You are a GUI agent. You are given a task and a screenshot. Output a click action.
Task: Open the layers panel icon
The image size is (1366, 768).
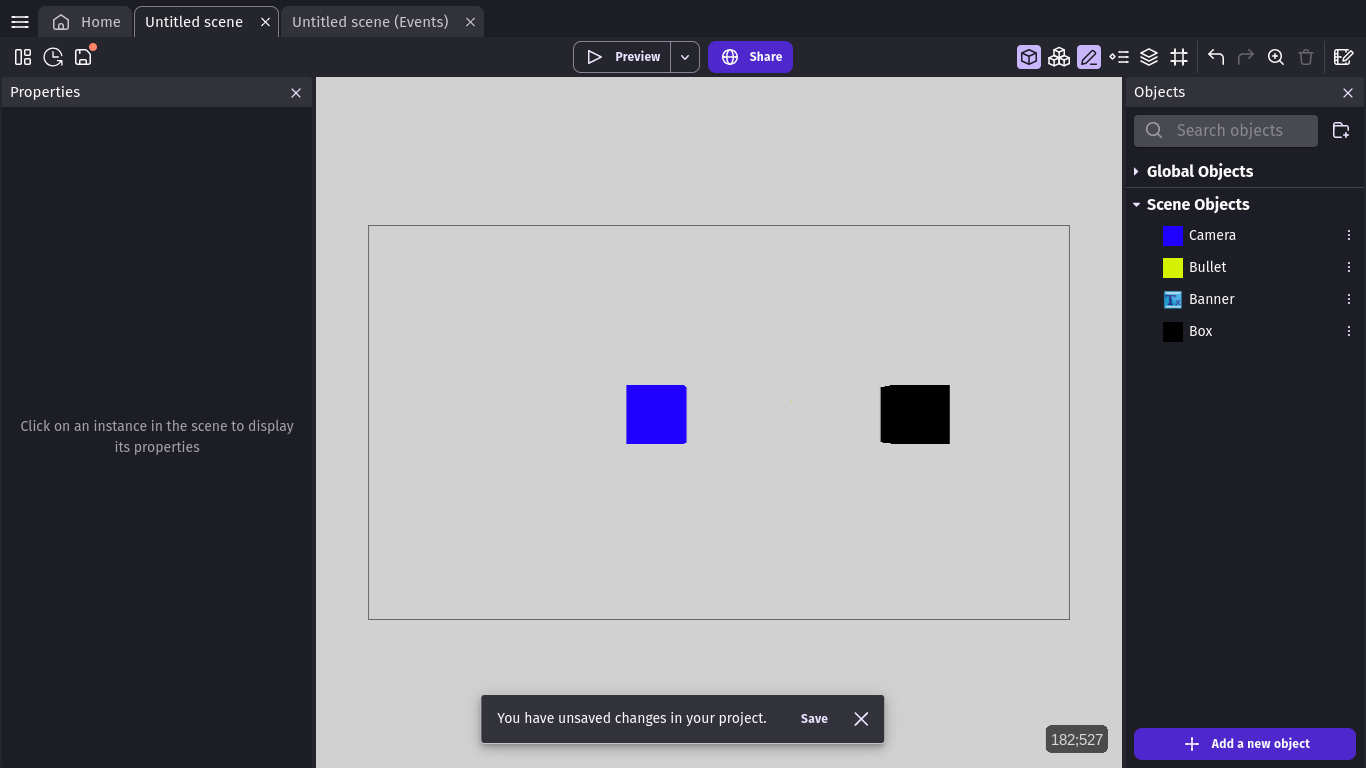(1149, 57)
